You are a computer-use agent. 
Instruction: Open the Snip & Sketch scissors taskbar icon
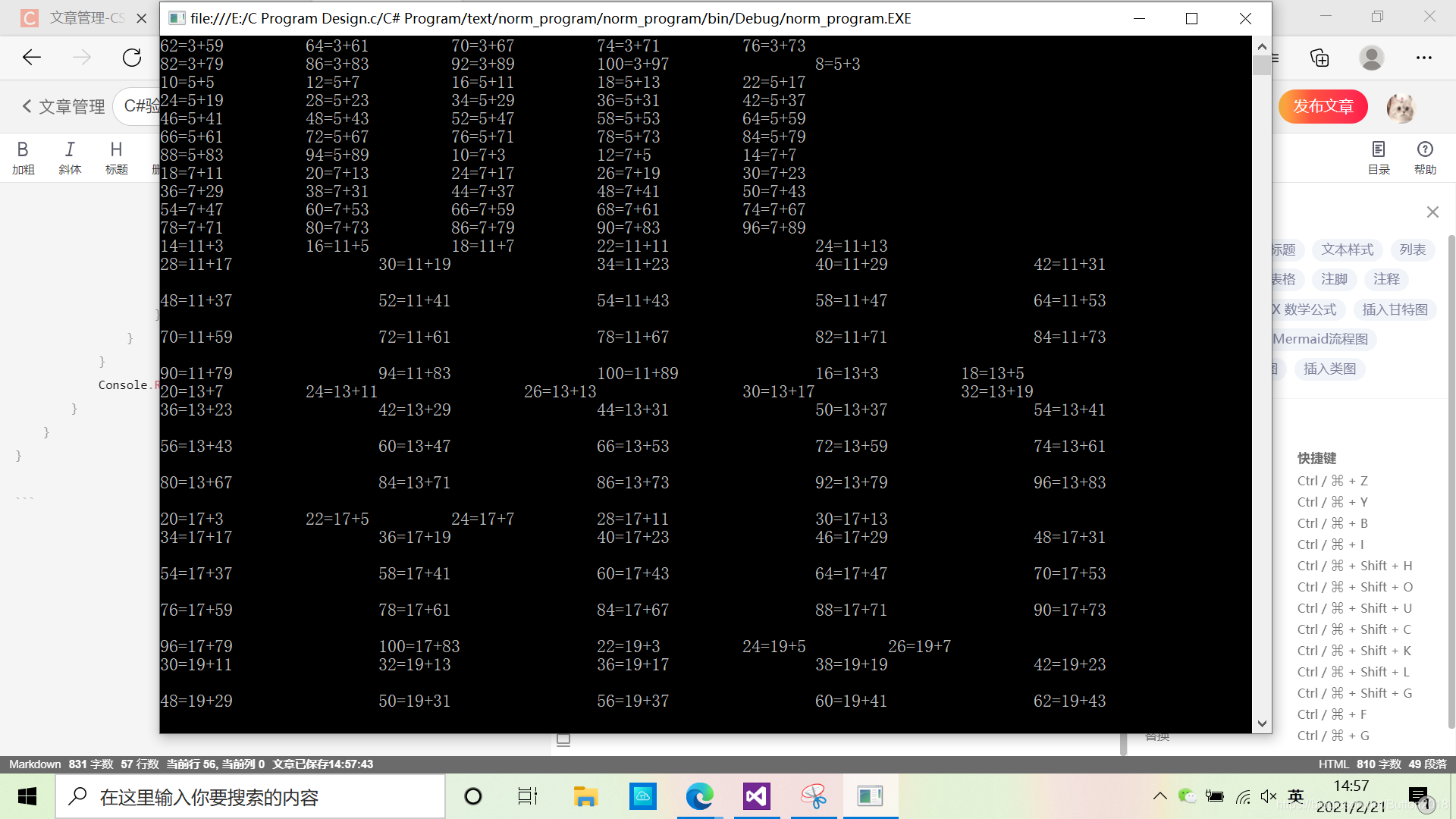pyautogui.click(x=814, y=796)
